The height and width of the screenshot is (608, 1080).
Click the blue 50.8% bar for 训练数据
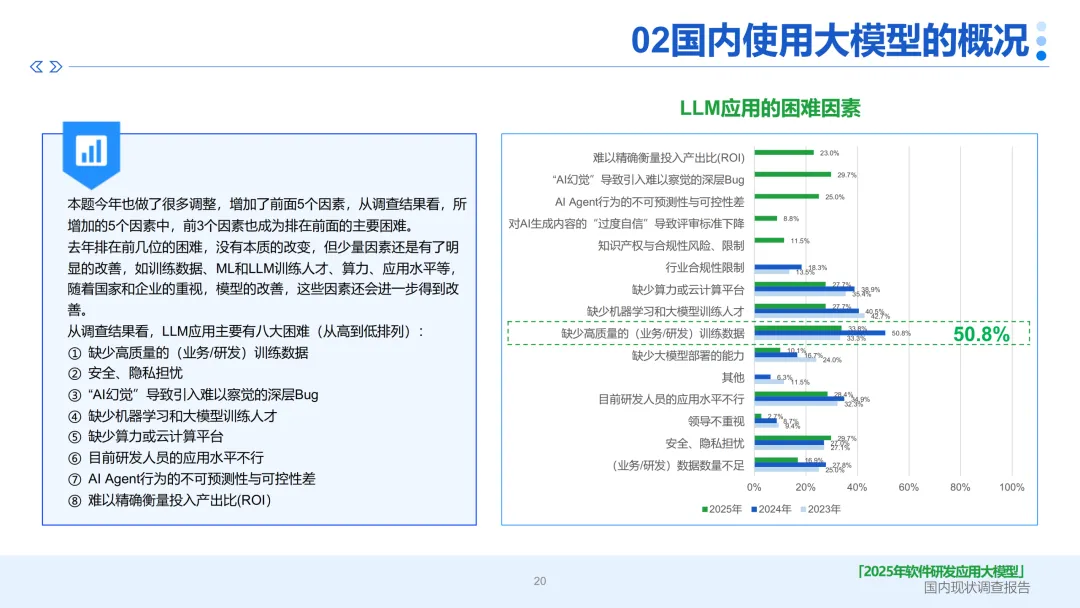click(x=820, y=333)
